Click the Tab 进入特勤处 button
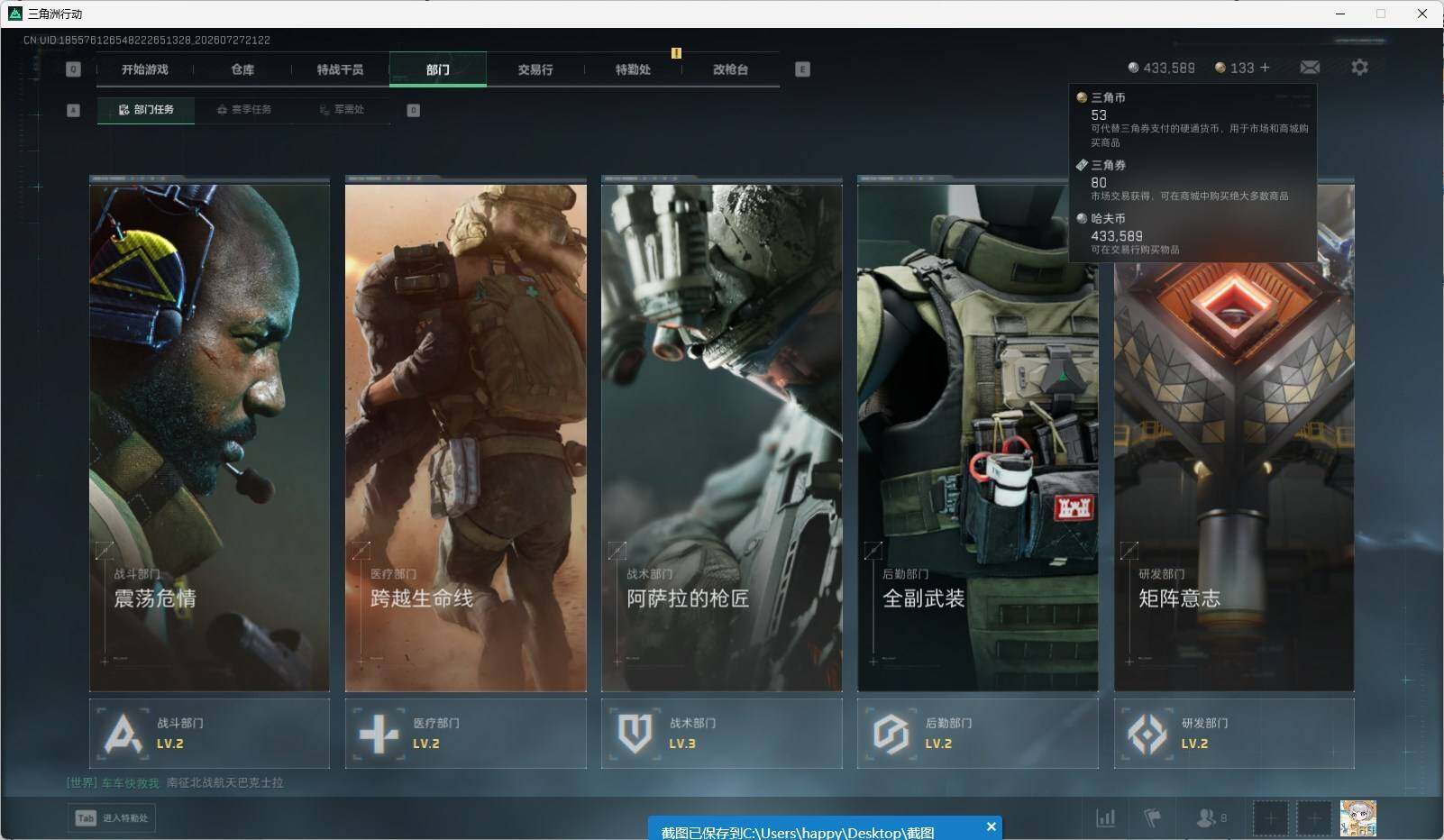This screenshot has width=1444, height=840. (x=112, y=818)
